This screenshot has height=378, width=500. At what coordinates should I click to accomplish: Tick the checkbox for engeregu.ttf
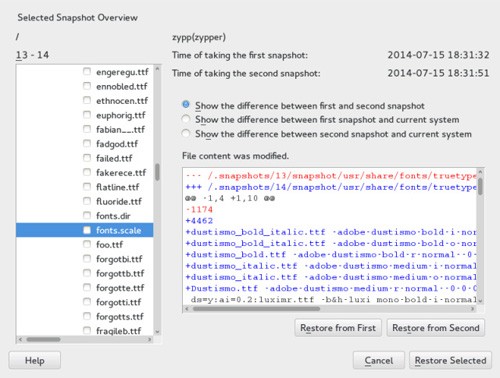coord(87,72)
